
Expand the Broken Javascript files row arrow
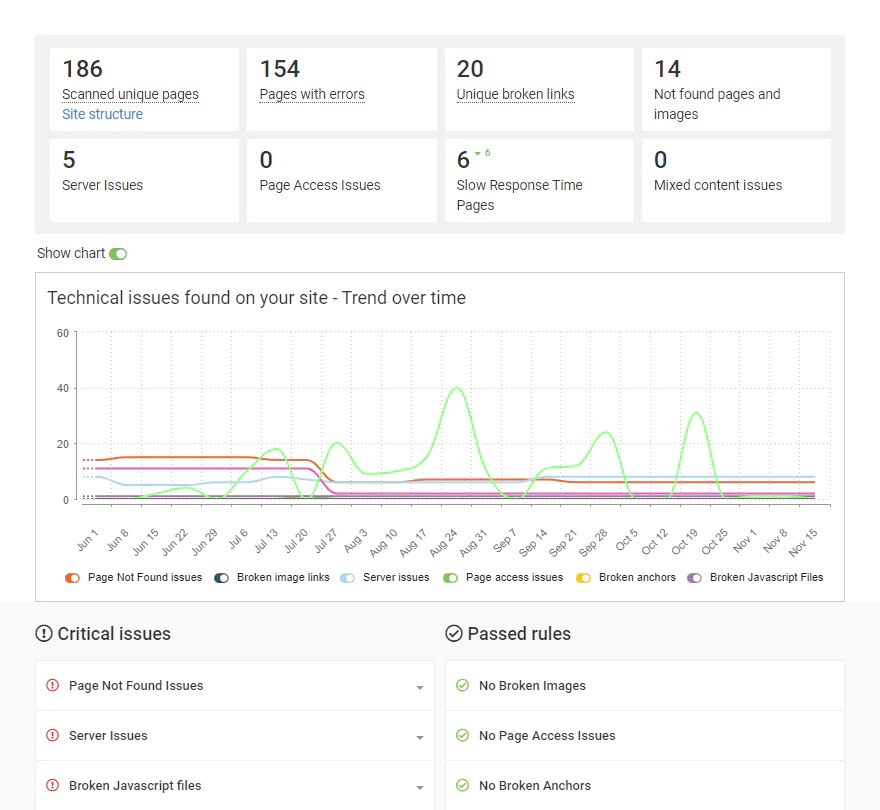pyautogui.click(x=420, y=788)
